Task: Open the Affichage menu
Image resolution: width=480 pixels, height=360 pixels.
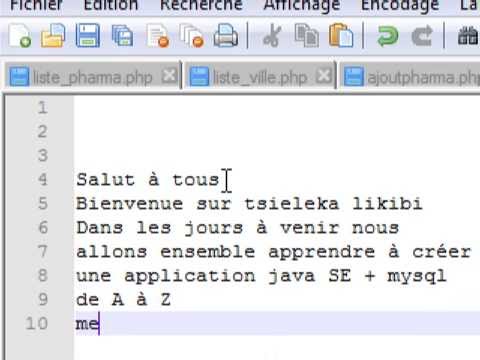Action: click(x=302, y=5)
